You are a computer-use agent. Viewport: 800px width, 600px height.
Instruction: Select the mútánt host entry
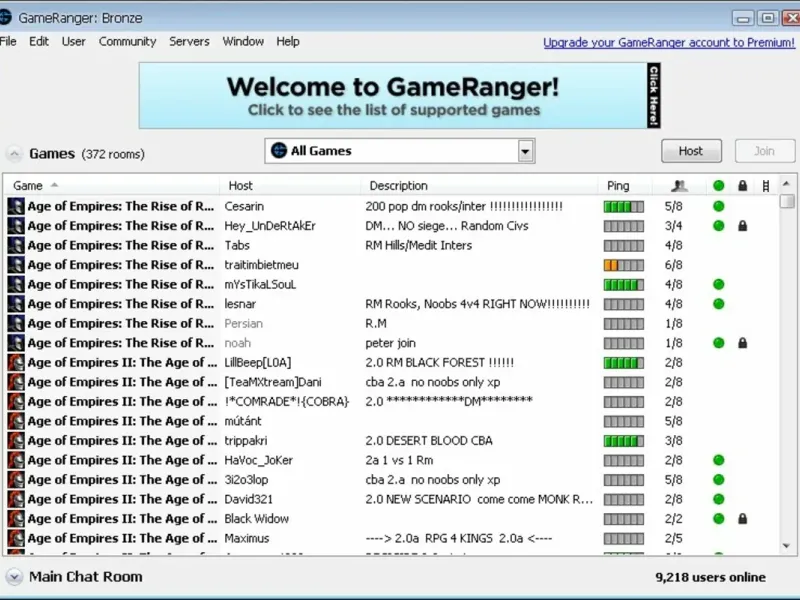243,421
